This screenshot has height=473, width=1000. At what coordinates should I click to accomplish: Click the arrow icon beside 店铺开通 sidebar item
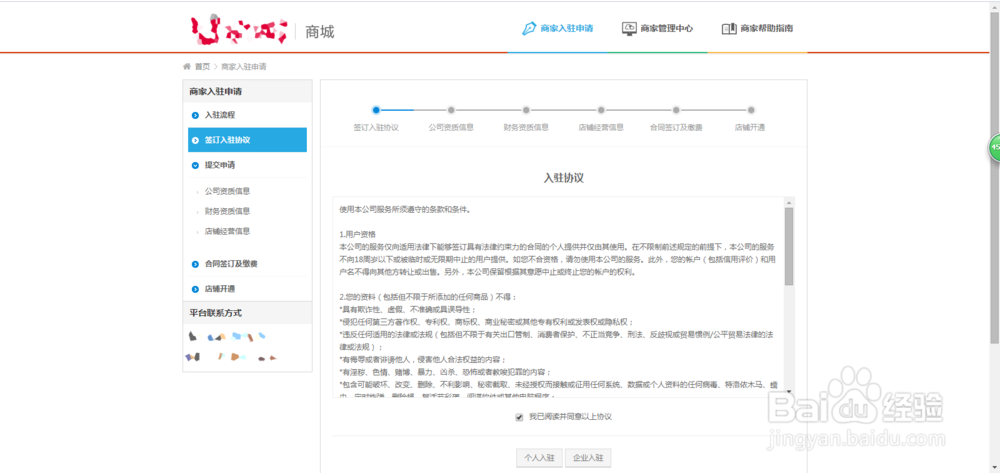tap(196, 289)
